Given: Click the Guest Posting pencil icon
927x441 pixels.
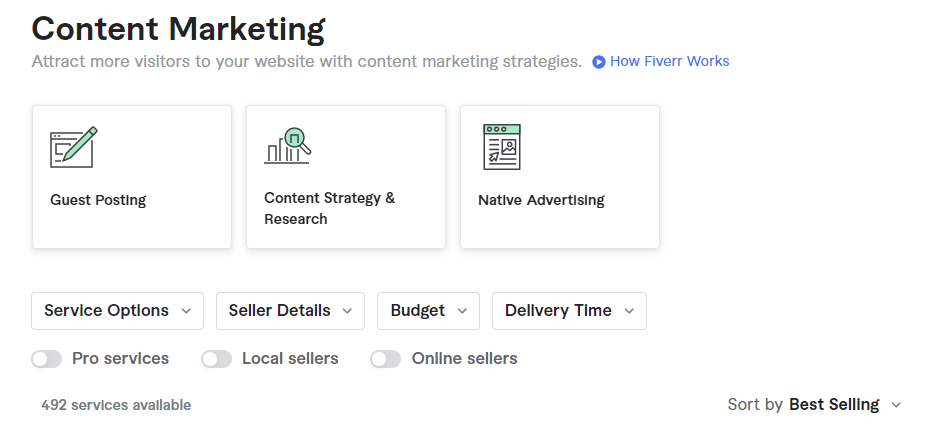Looking at the screenshot, I should 73,147.
